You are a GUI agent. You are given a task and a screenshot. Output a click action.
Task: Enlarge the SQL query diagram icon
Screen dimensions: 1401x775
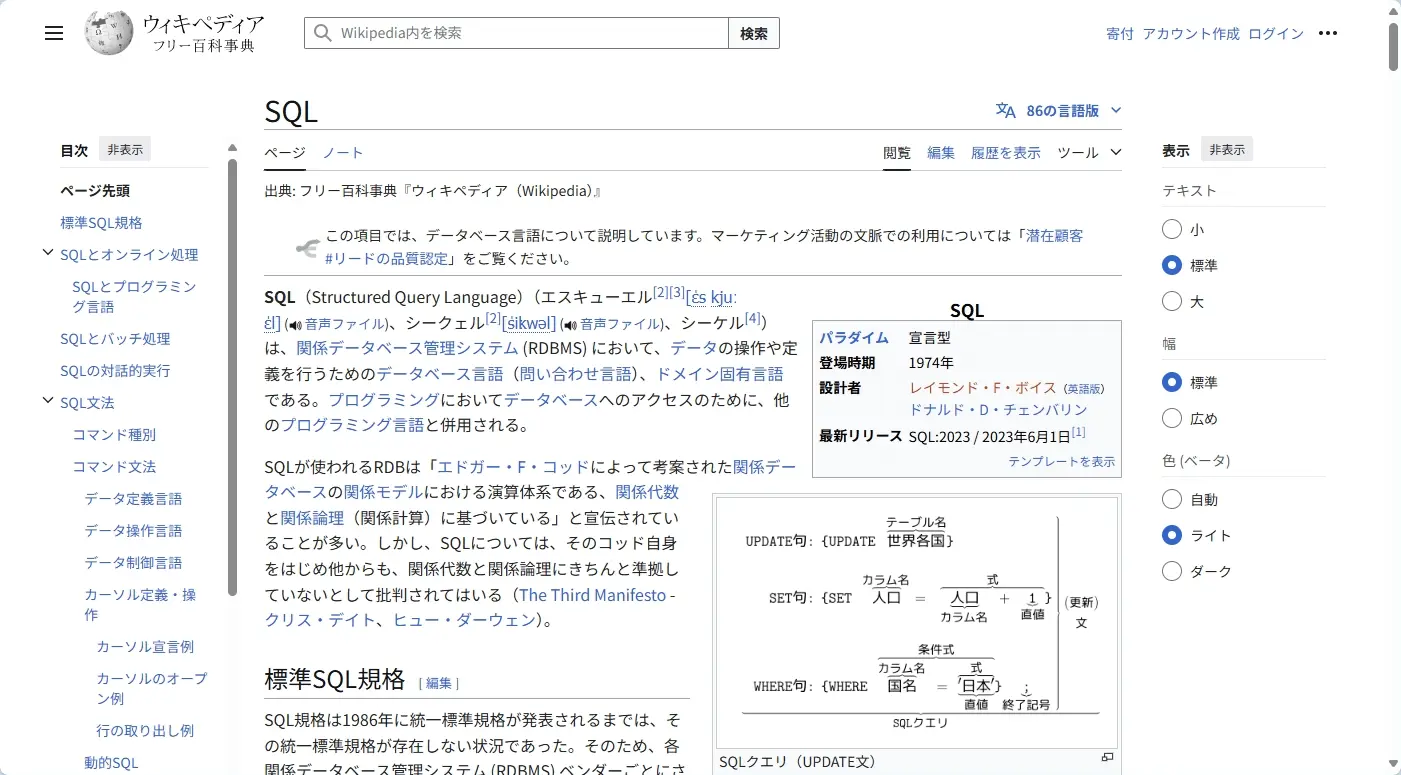click(1107, 757)
